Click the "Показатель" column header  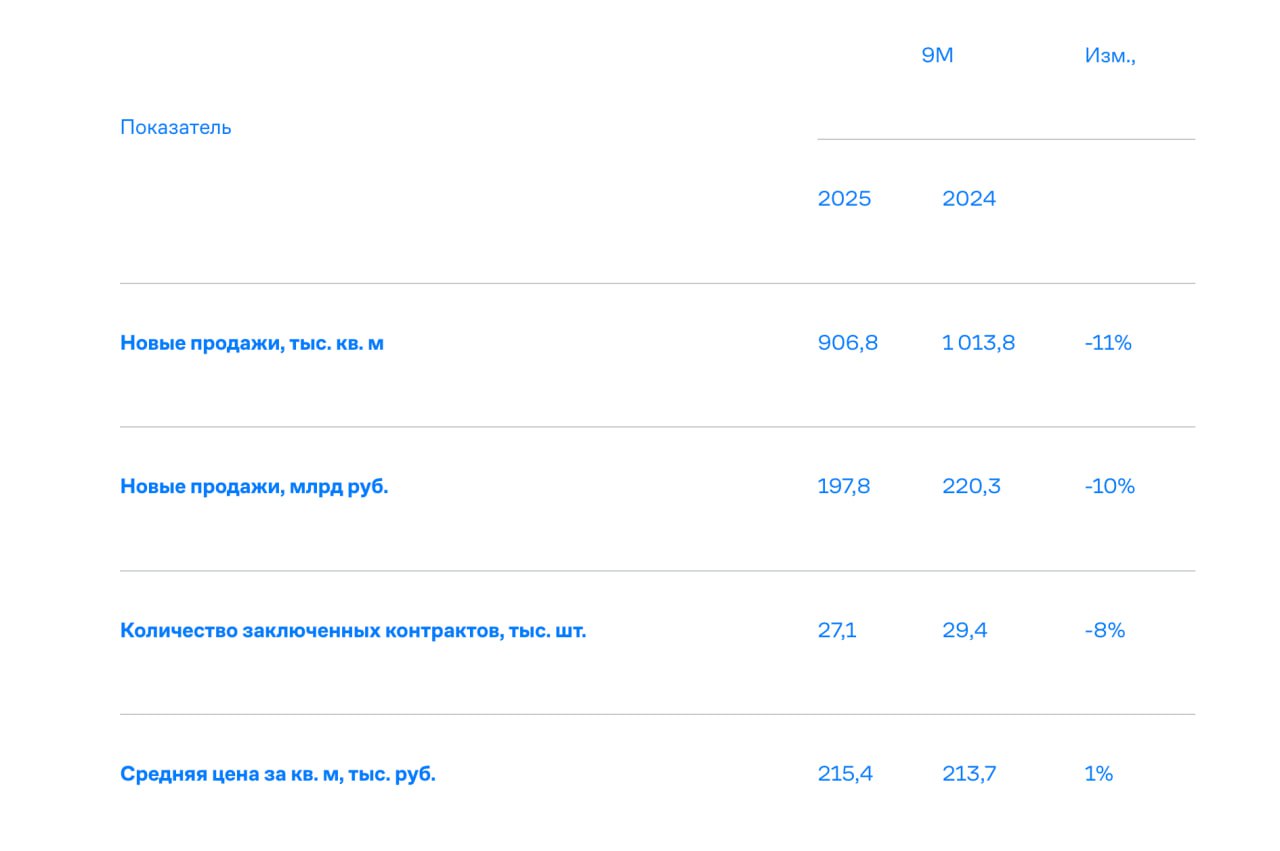(176, 128)
